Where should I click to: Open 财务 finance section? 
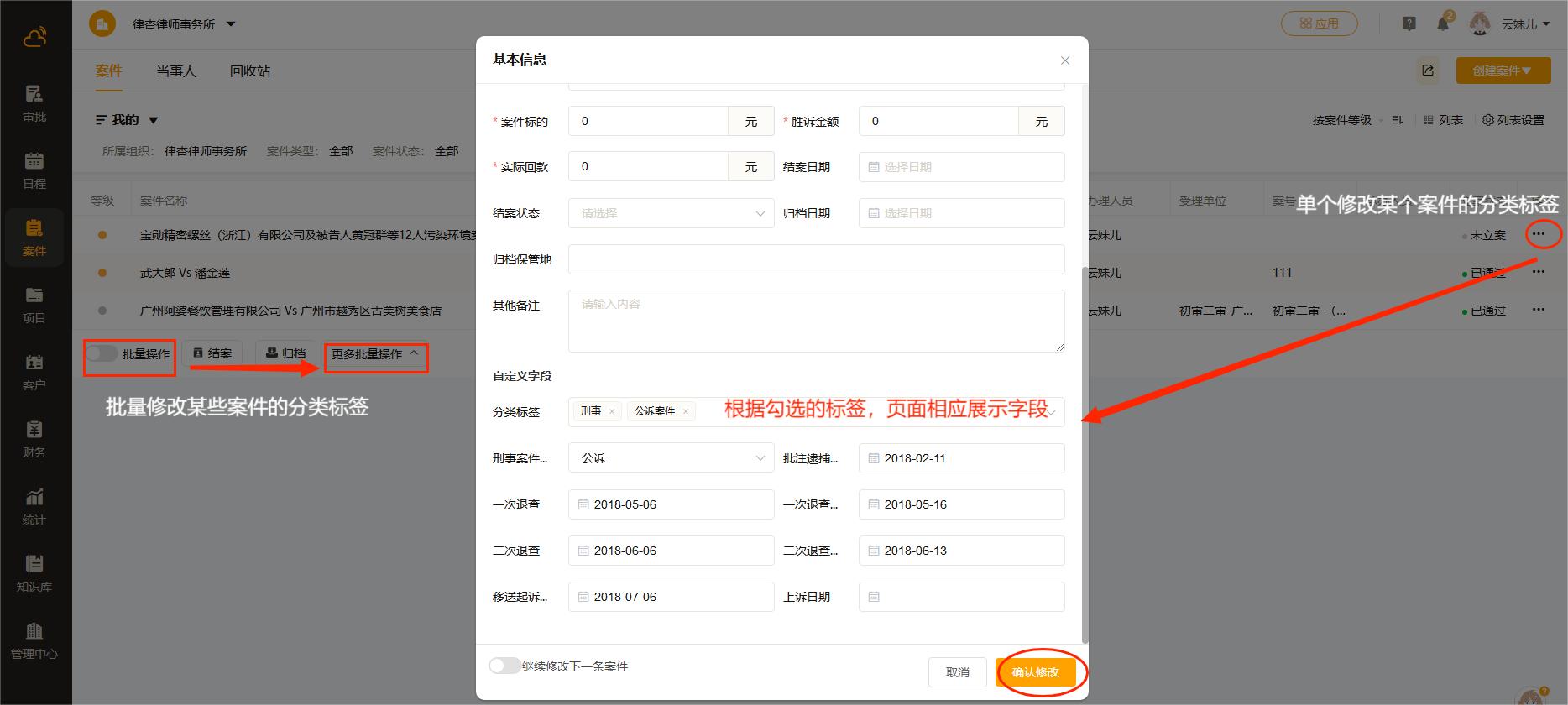coord(34,439)
